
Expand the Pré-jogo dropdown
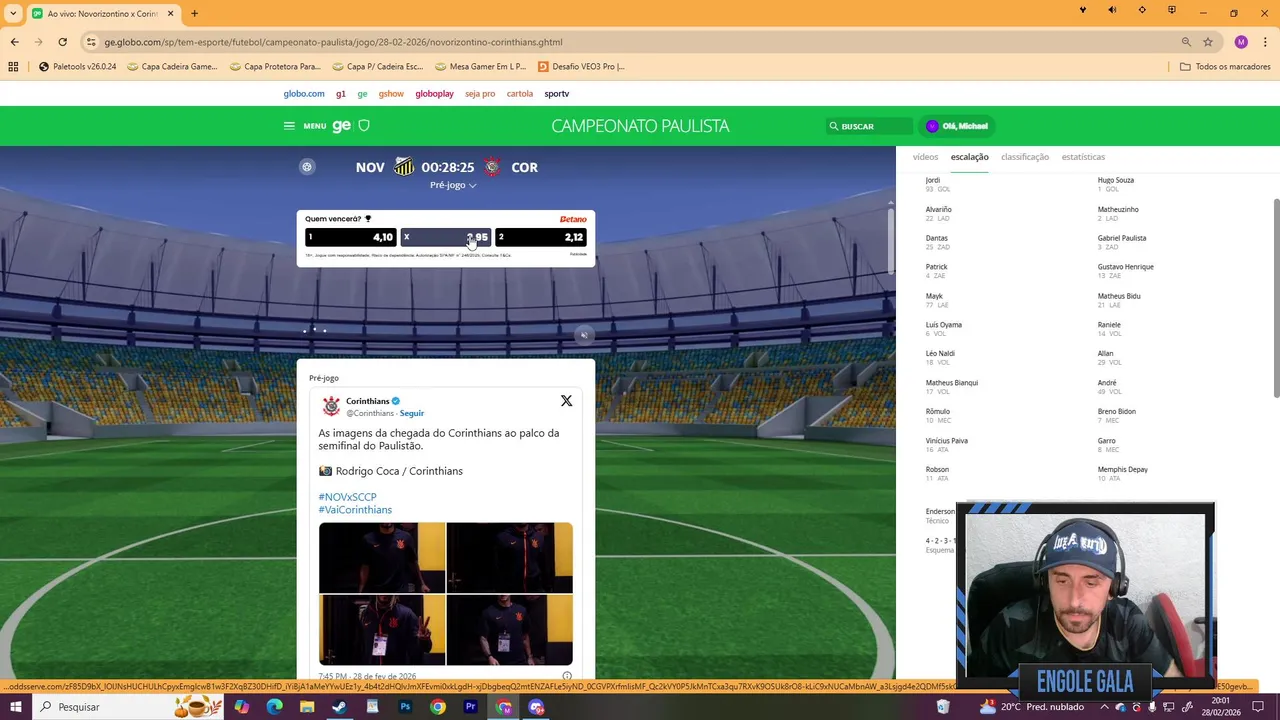click(453, 185)
